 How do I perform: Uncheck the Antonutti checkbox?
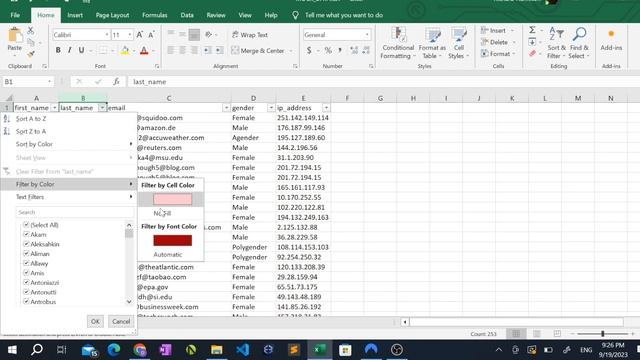[x=26, y=292]
